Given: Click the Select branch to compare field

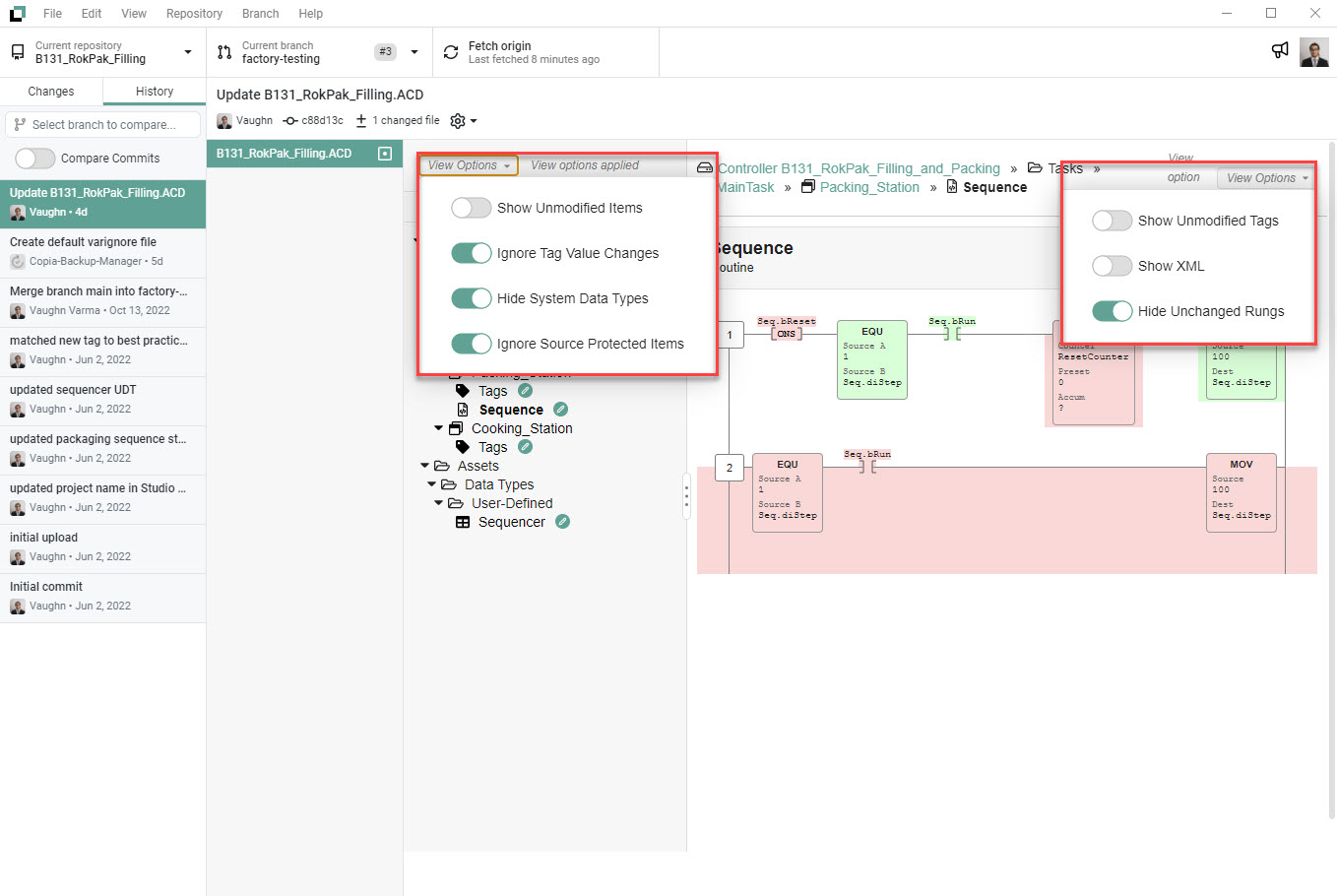Looking at the screenshot, I should (102, 124).
